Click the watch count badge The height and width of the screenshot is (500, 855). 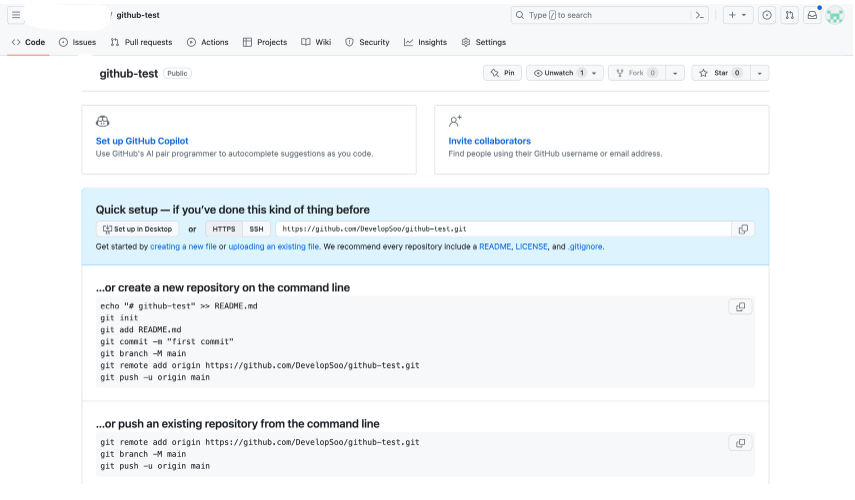pyautogui.click(x=582, y=73)
